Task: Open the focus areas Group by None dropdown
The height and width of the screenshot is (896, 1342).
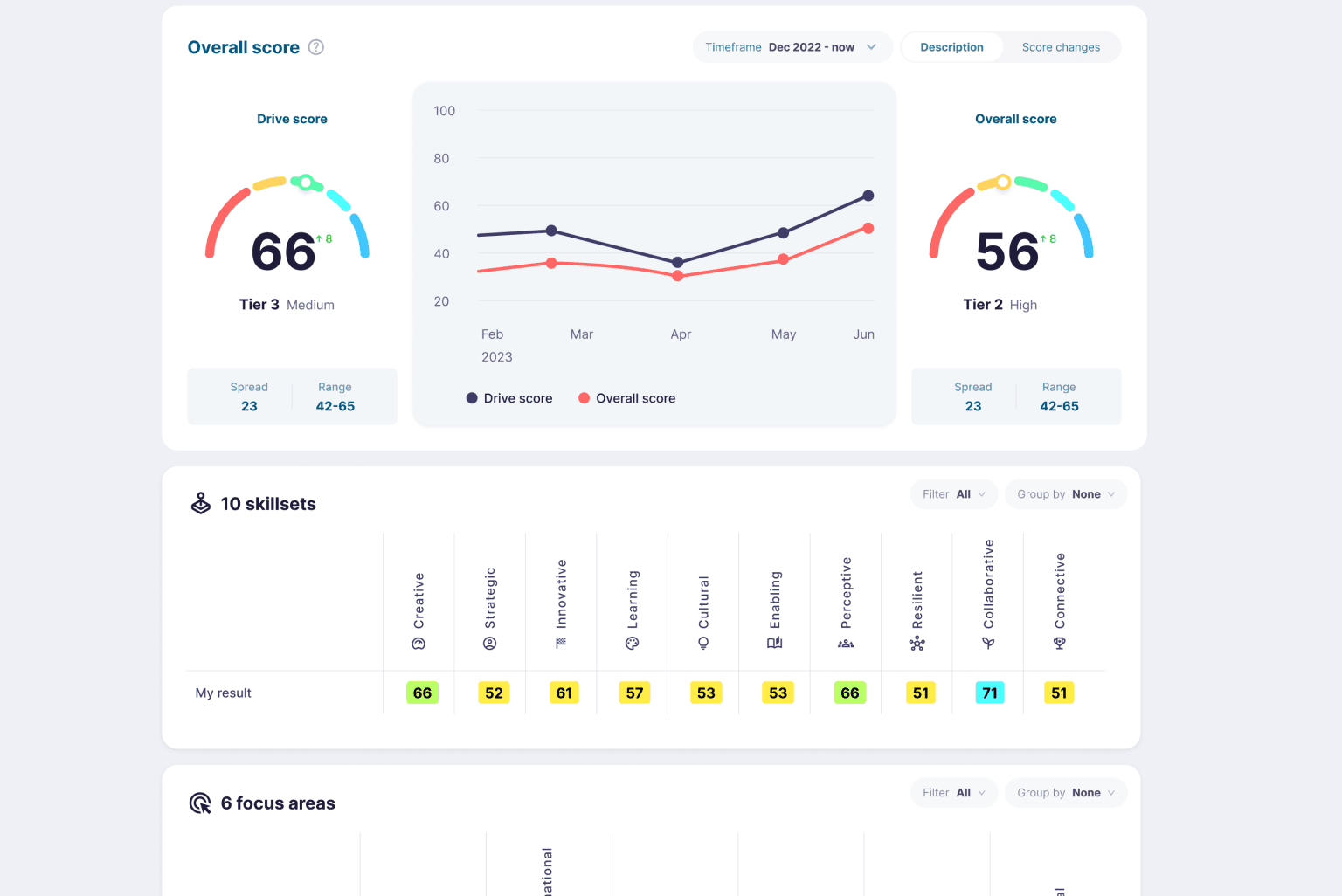Action: click(x=1066, y=793)
